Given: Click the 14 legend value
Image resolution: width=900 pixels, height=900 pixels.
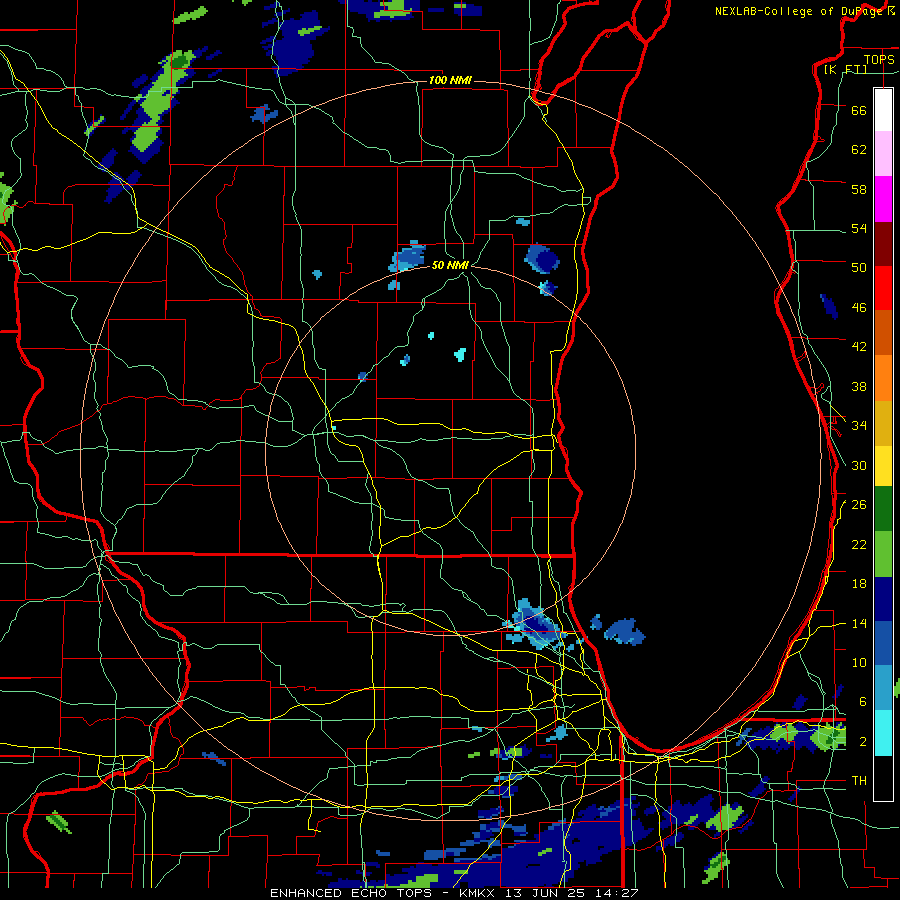Looking at the screenshot, I should tap(859, 623).
